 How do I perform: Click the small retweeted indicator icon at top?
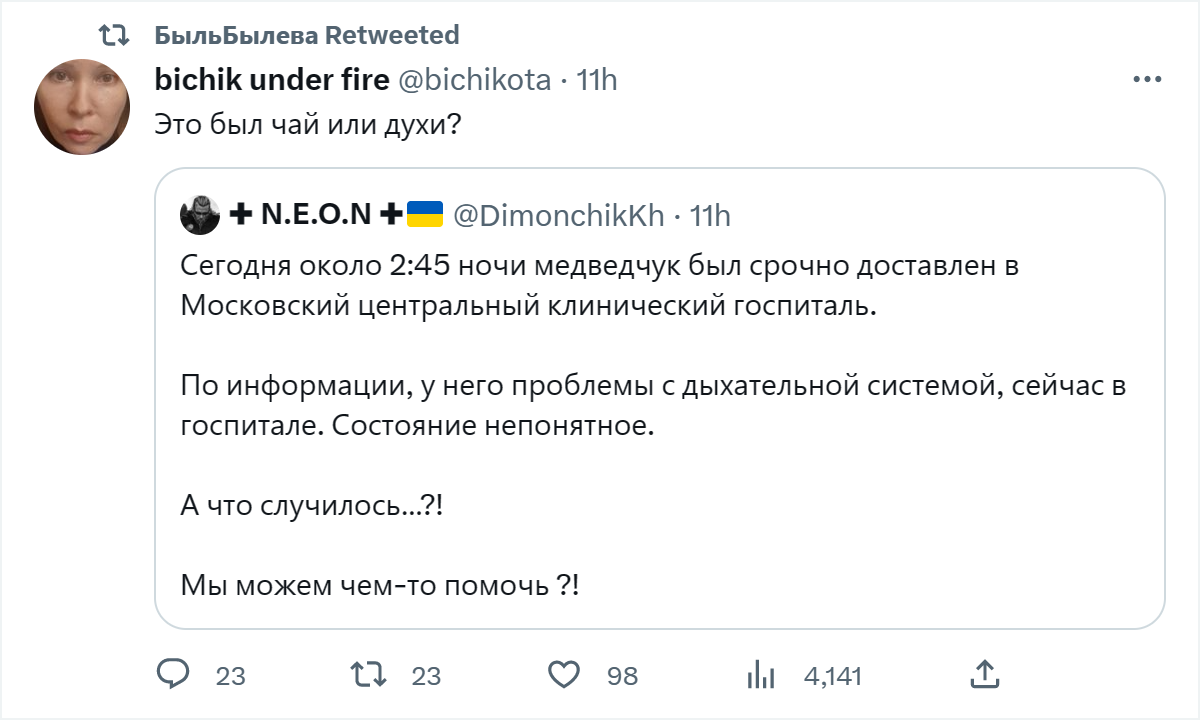(115, 36)
